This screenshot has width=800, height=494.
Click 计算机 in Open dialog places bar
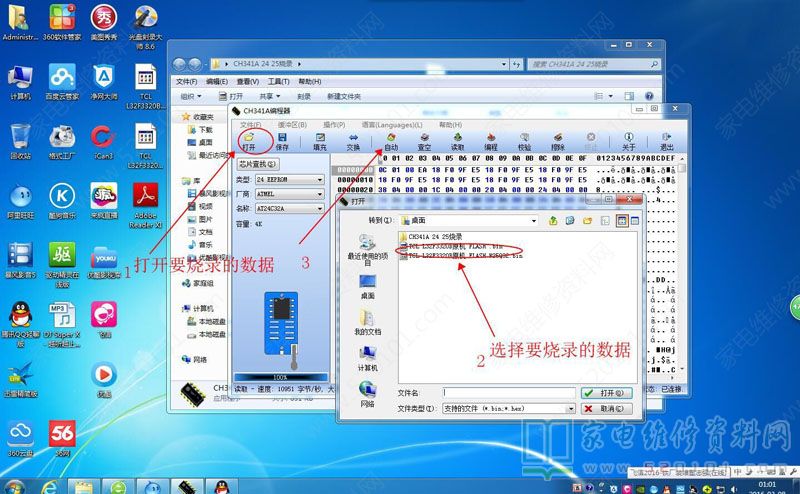pos(367,358)
